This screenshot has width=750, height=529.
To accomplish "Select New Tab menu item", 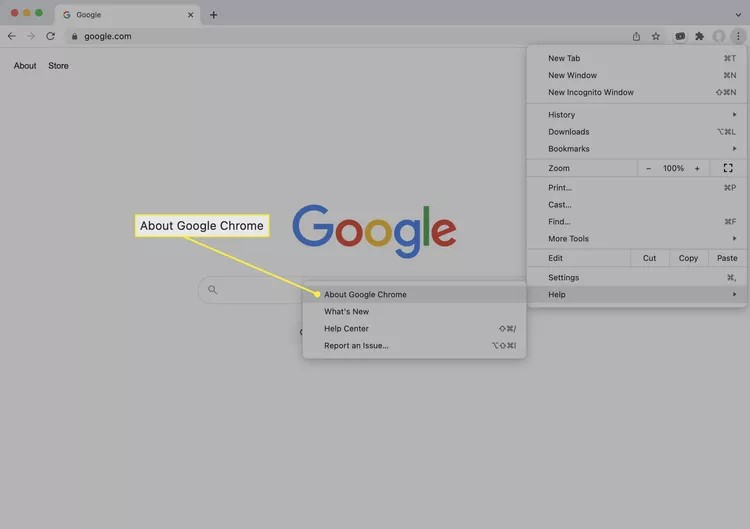I will [x=636, y=58].
